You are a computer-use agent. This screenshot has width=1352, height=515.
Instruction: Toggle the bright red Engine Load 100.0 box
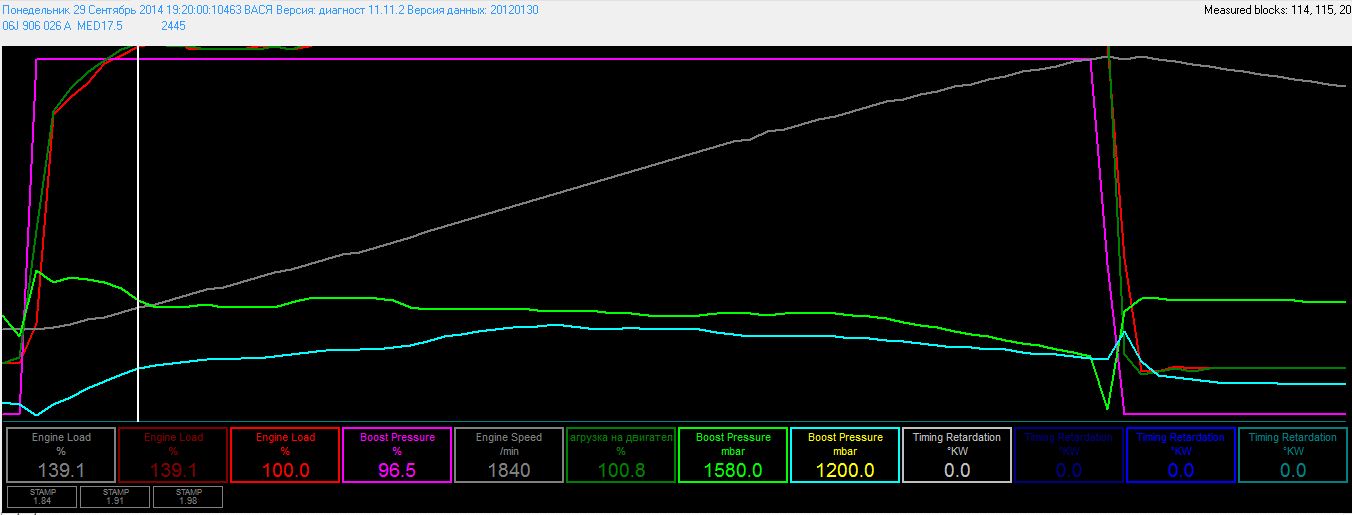[285, 455]
